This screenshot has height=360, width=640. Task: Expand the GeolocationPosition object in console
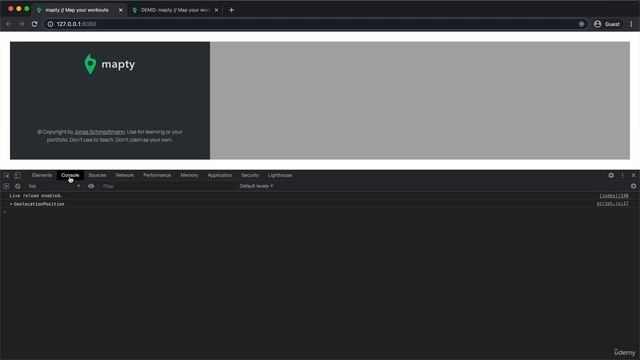coord(11,204)
